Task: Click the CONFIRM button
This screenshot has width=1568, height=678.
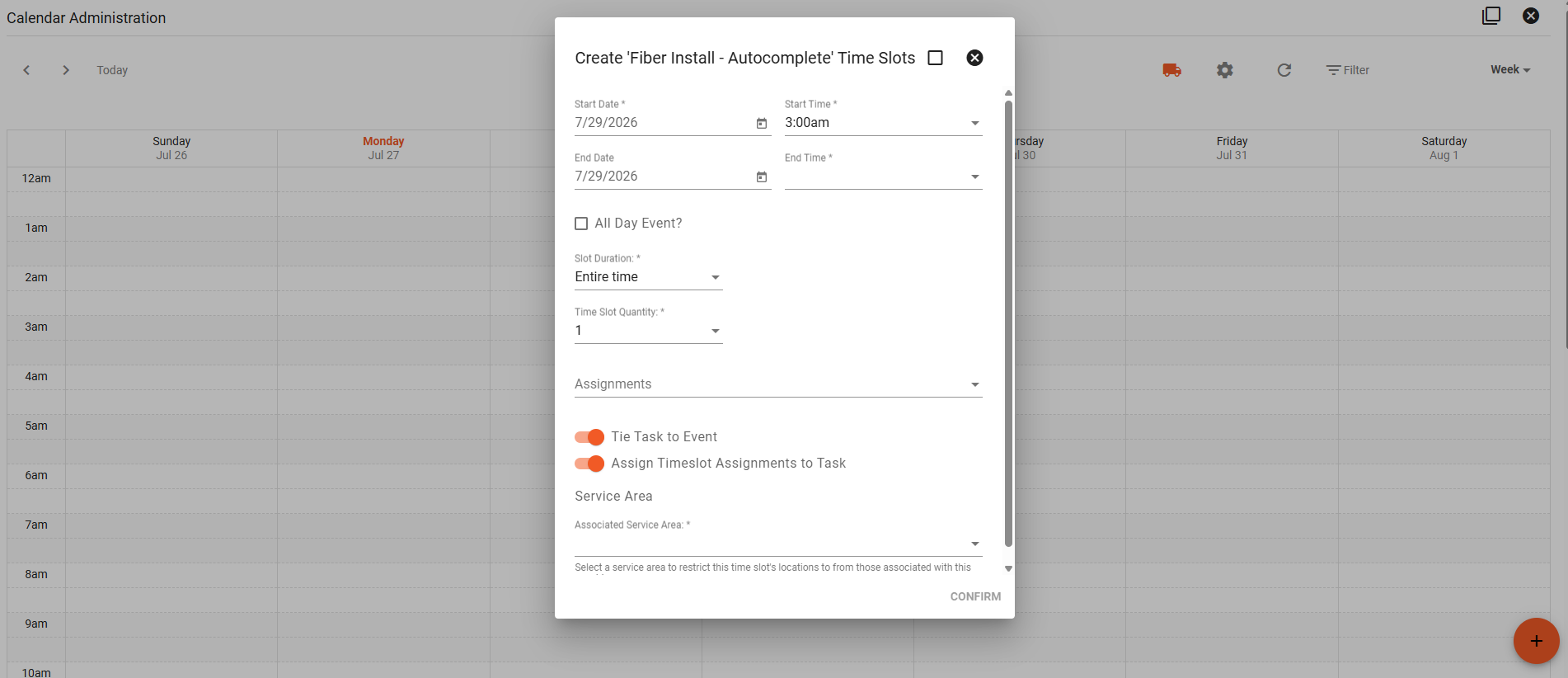Action: pos(975,596)
